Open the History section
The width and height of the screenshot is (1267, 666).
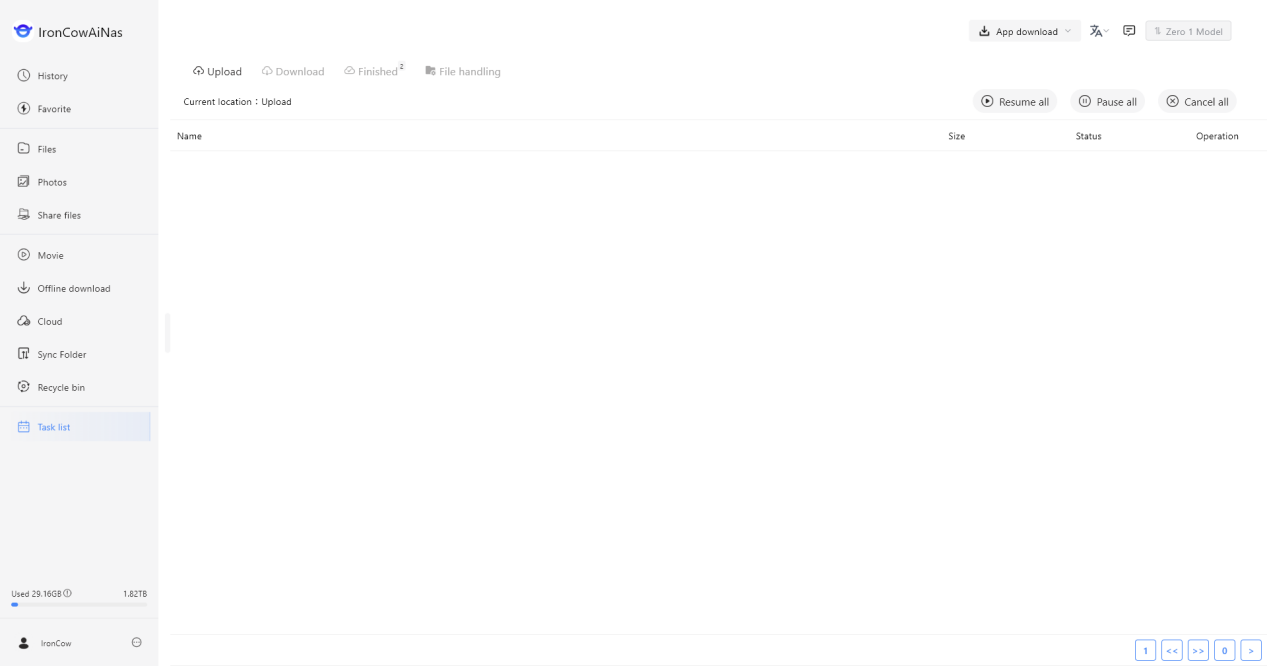[52, 75]
